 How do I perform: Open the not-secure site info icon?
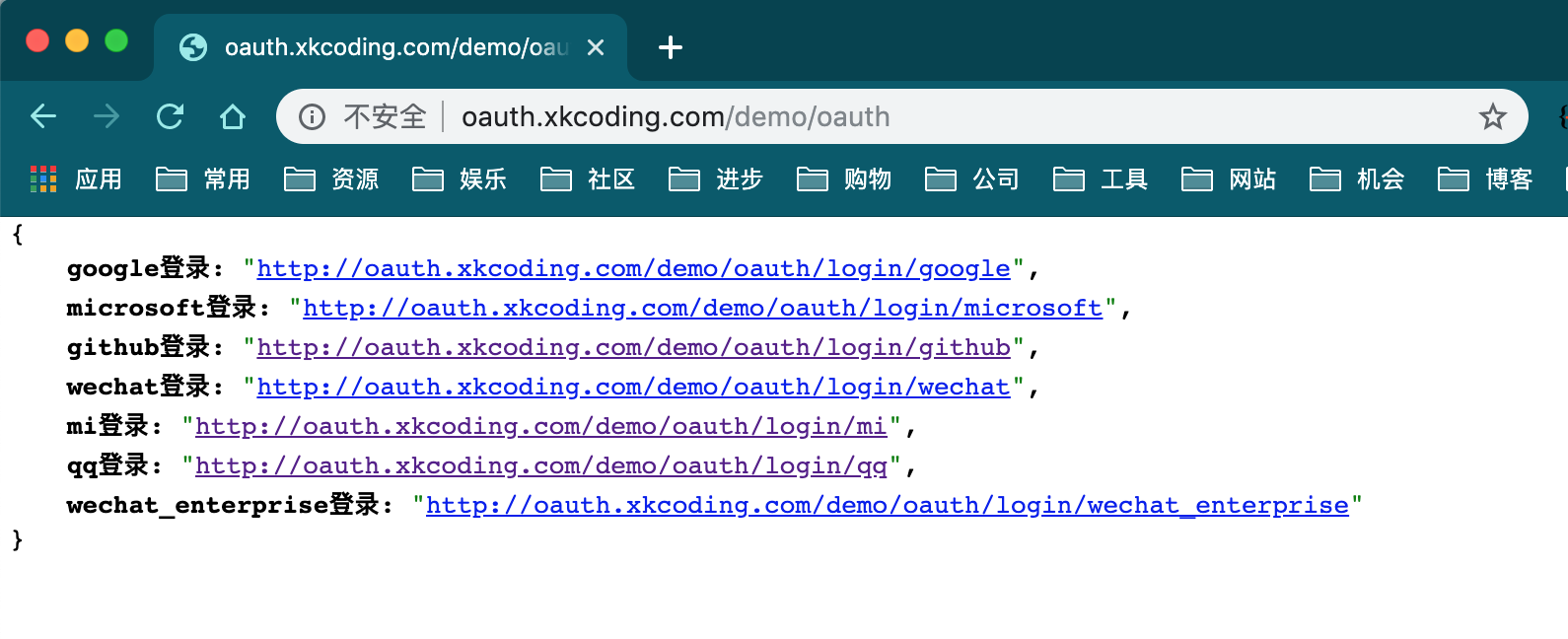point(312,116)
